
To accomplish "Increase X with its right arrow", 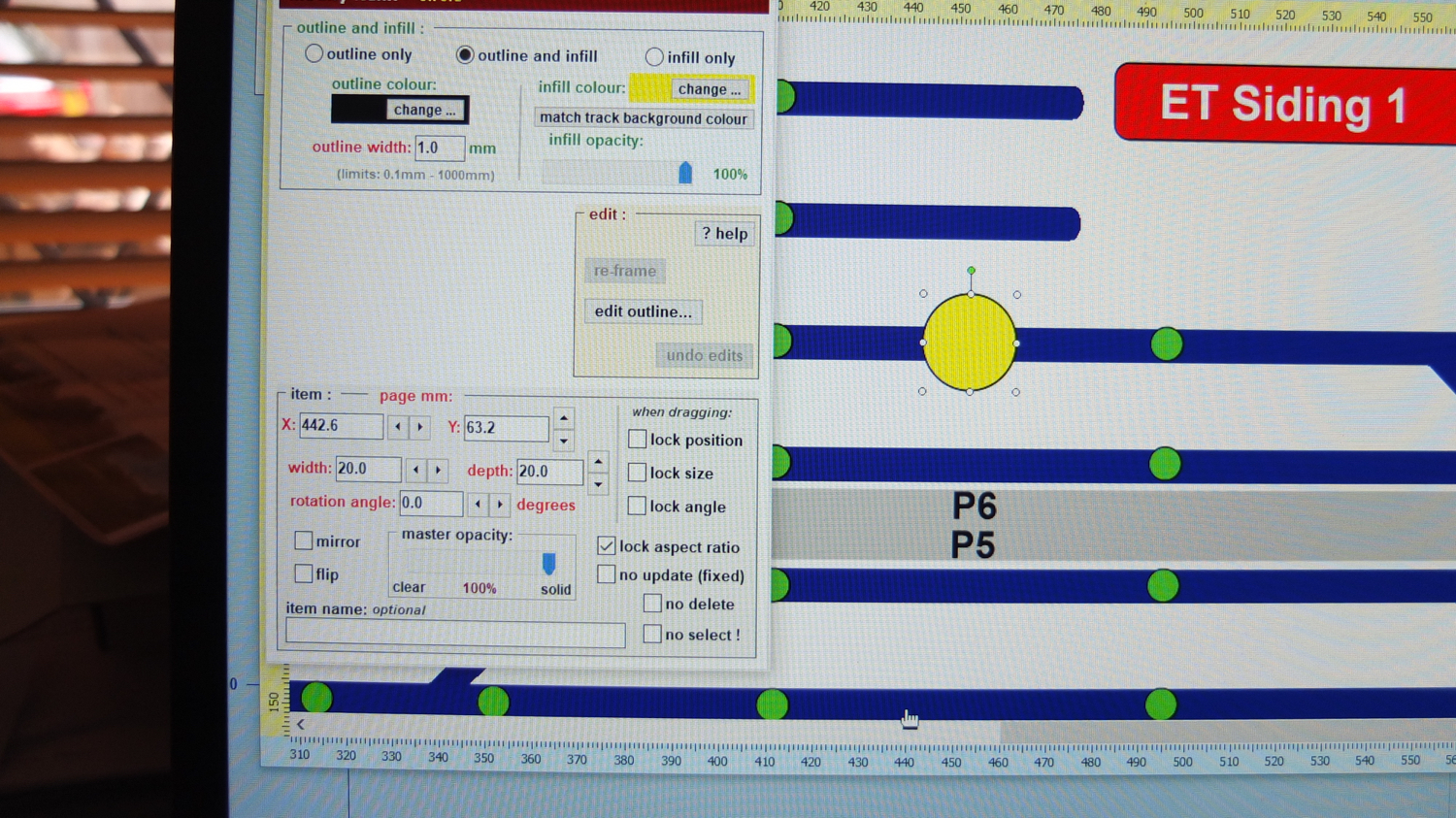I will 420,427.
